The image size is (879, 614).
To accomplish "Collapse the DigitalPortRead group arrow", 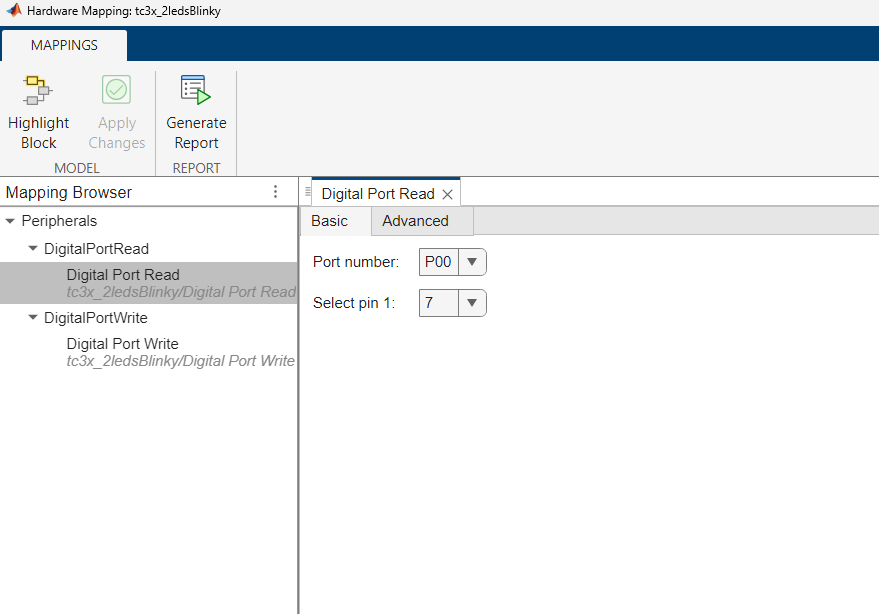I will point(32,248).
